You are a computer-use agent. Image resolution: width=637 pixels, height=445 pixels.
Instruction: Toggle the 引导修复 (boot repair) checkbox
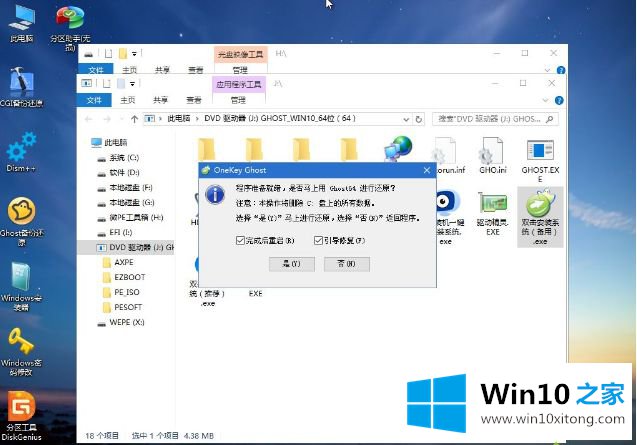coord(318,240)
